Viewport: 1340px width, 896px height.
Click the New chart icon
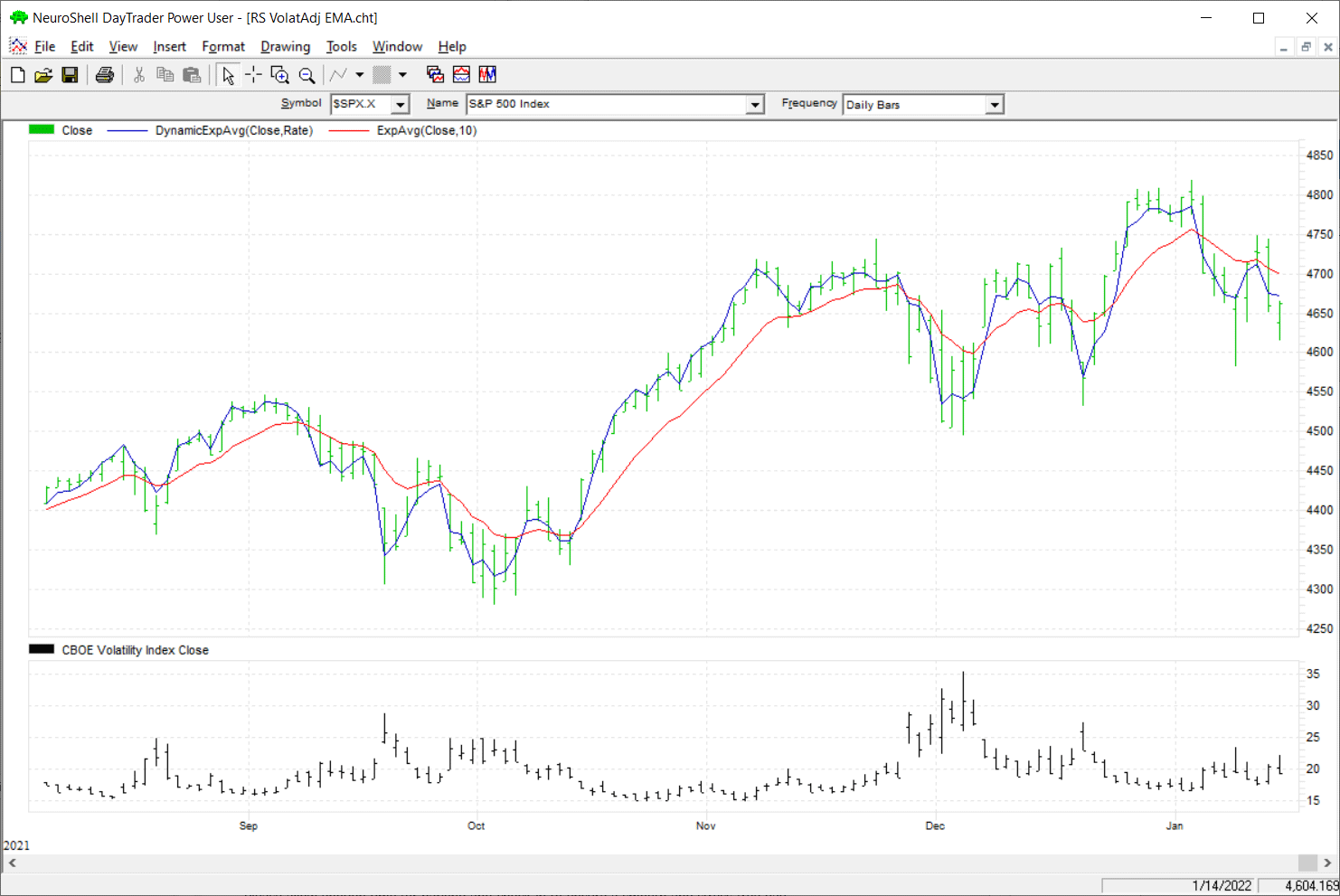17,75
